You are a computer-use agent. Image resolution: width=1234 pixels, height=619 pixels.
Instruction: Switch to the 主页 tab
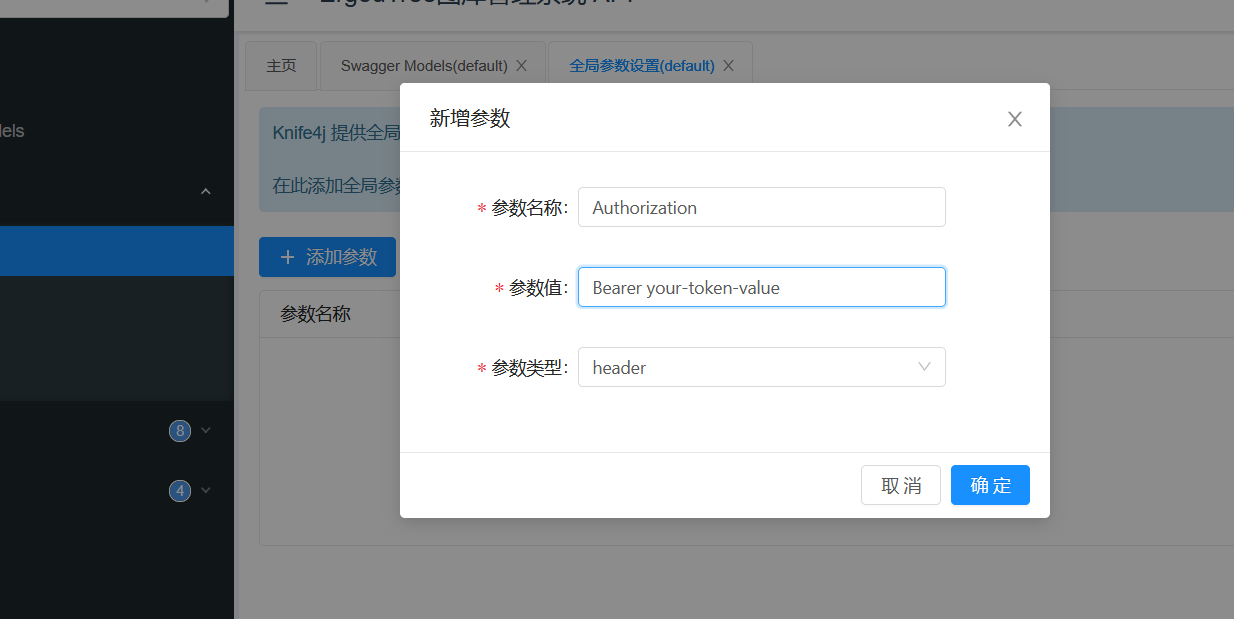(x=281, y=66)
